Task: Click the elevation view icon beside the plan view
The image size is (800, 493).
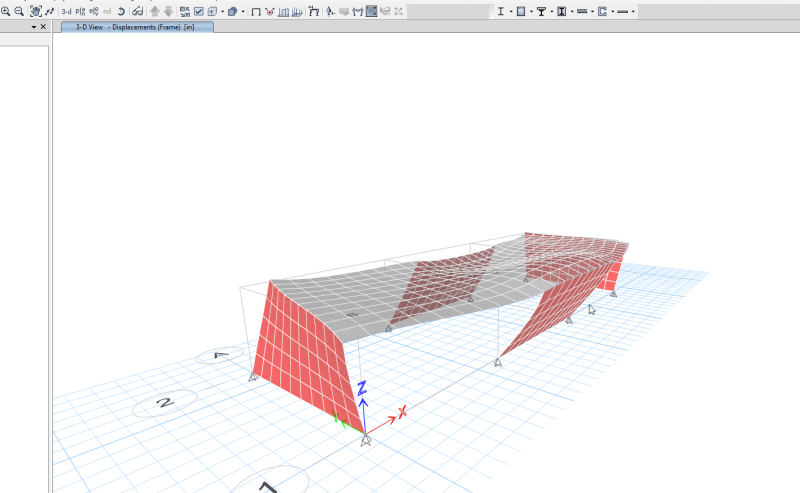Action: pyautogui.click(x=93, y=11)
